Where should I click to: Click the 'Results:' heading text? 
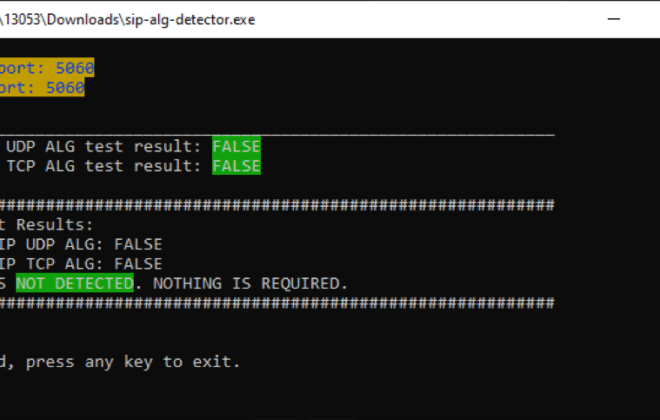click(54, 225)
